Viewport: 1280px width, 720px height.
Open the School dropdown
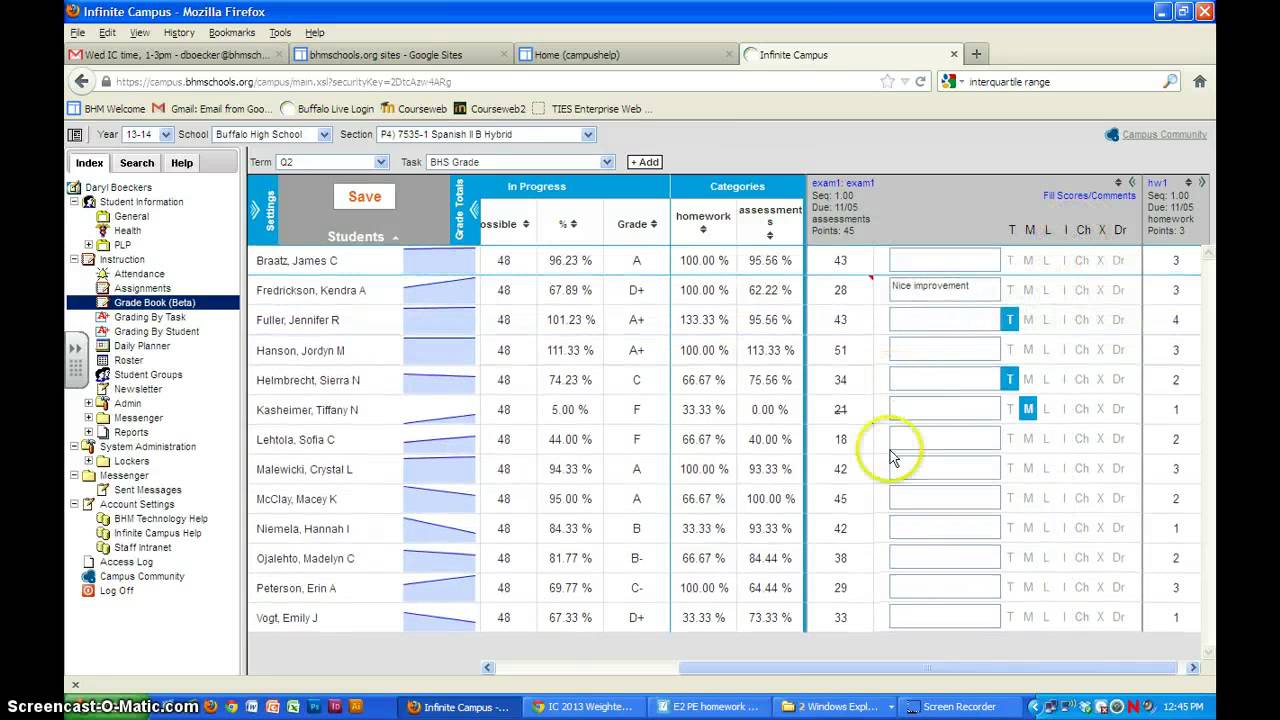coord(272,134)
